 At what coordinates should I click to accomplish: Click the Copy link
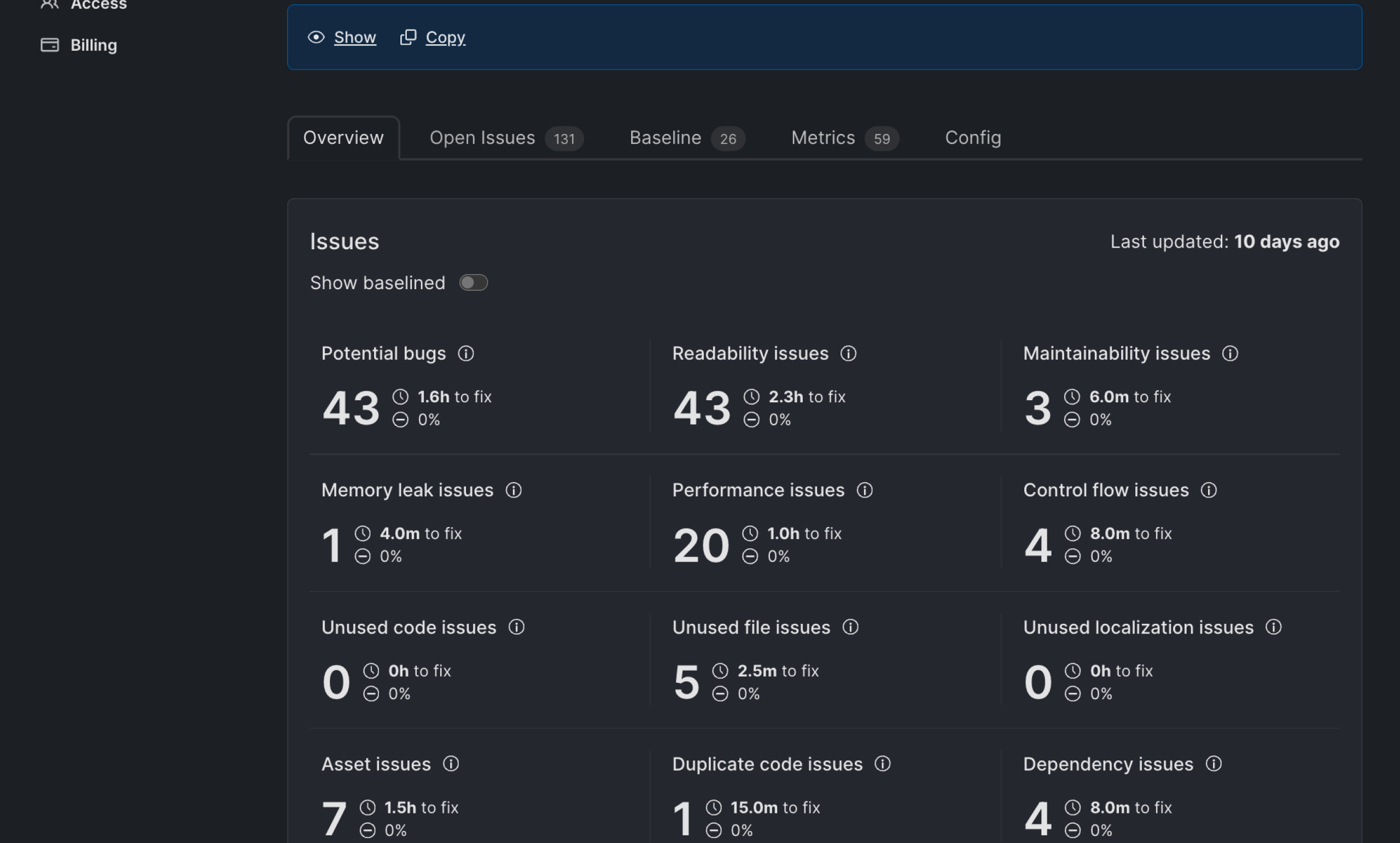[x=446, y=37]
